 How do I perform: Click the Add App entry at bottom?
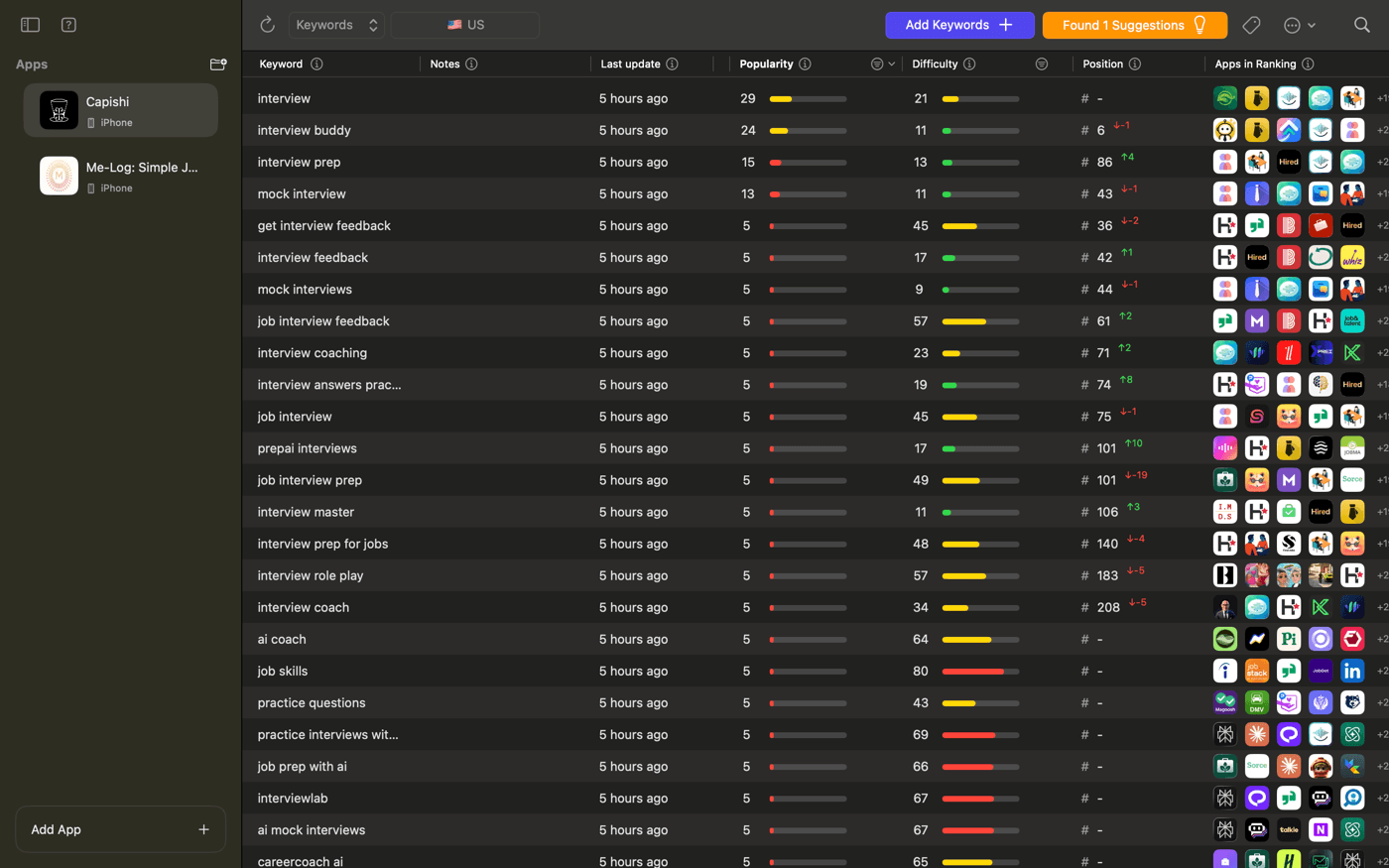[120, 829]
